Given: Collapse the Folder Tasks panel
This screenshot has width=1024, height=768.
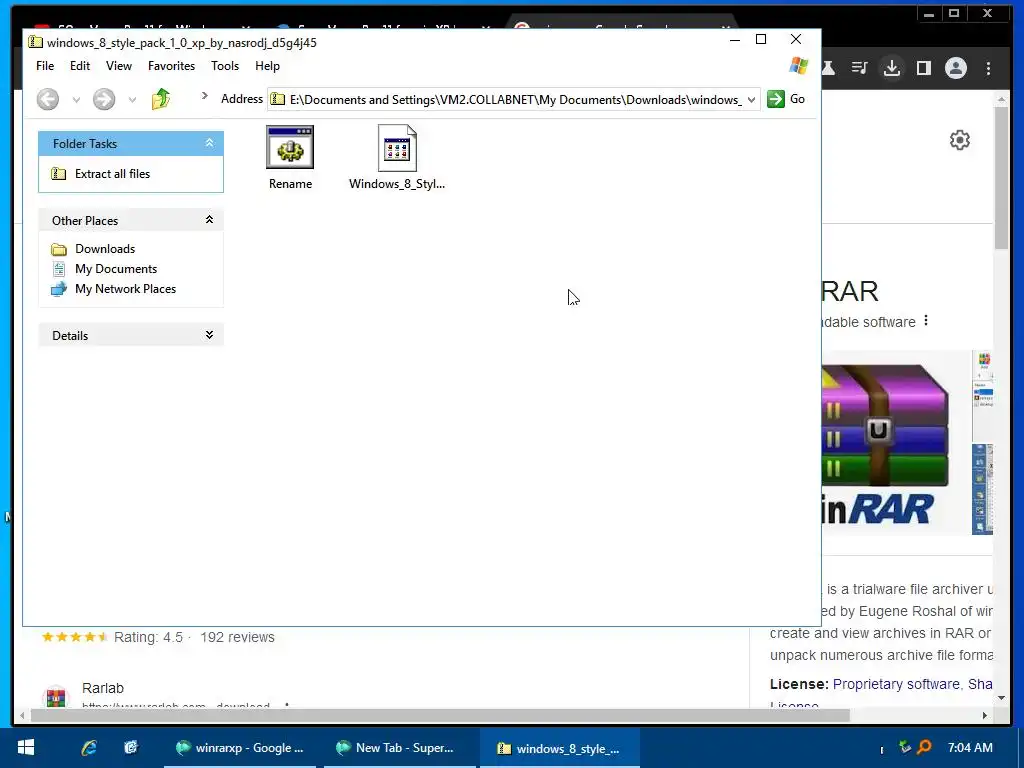Looking at the screenshot, I should (x=209, y=143).
